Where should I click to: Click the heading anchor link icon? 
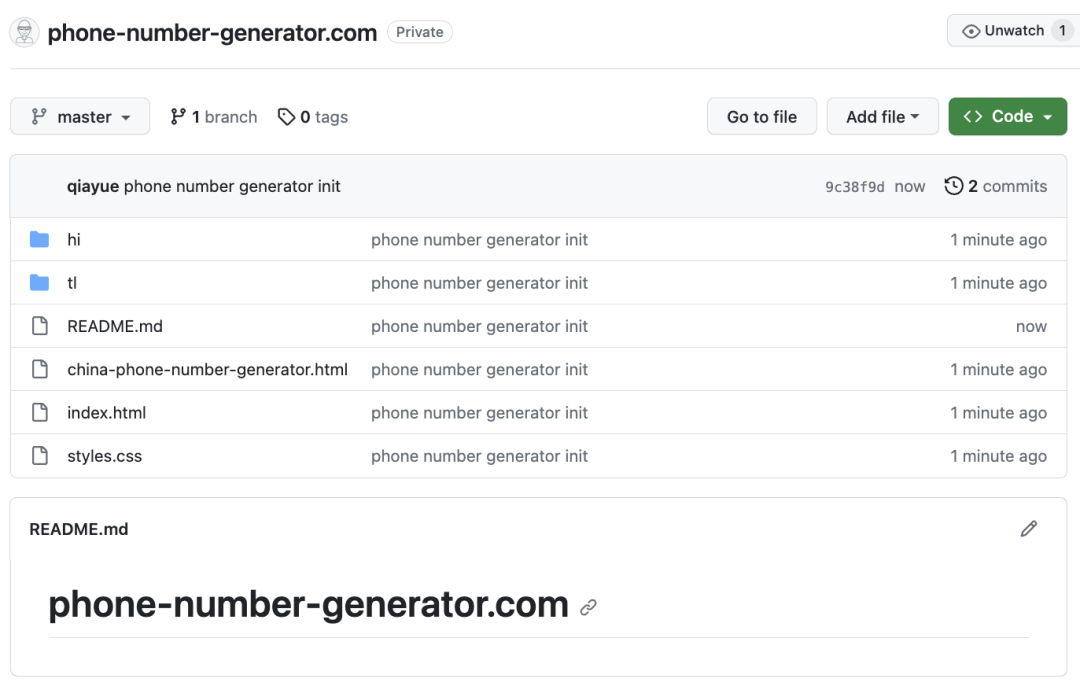pyautogui.click(x=589, y=607)
